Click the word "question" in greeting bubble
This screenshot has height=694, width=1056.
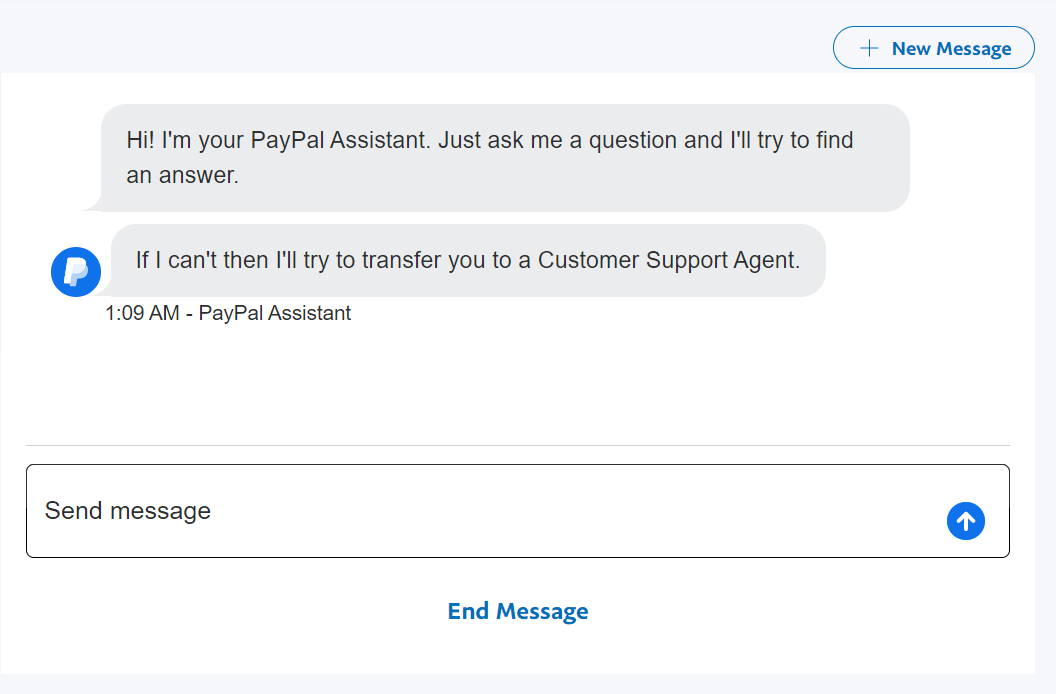(633, 140)
